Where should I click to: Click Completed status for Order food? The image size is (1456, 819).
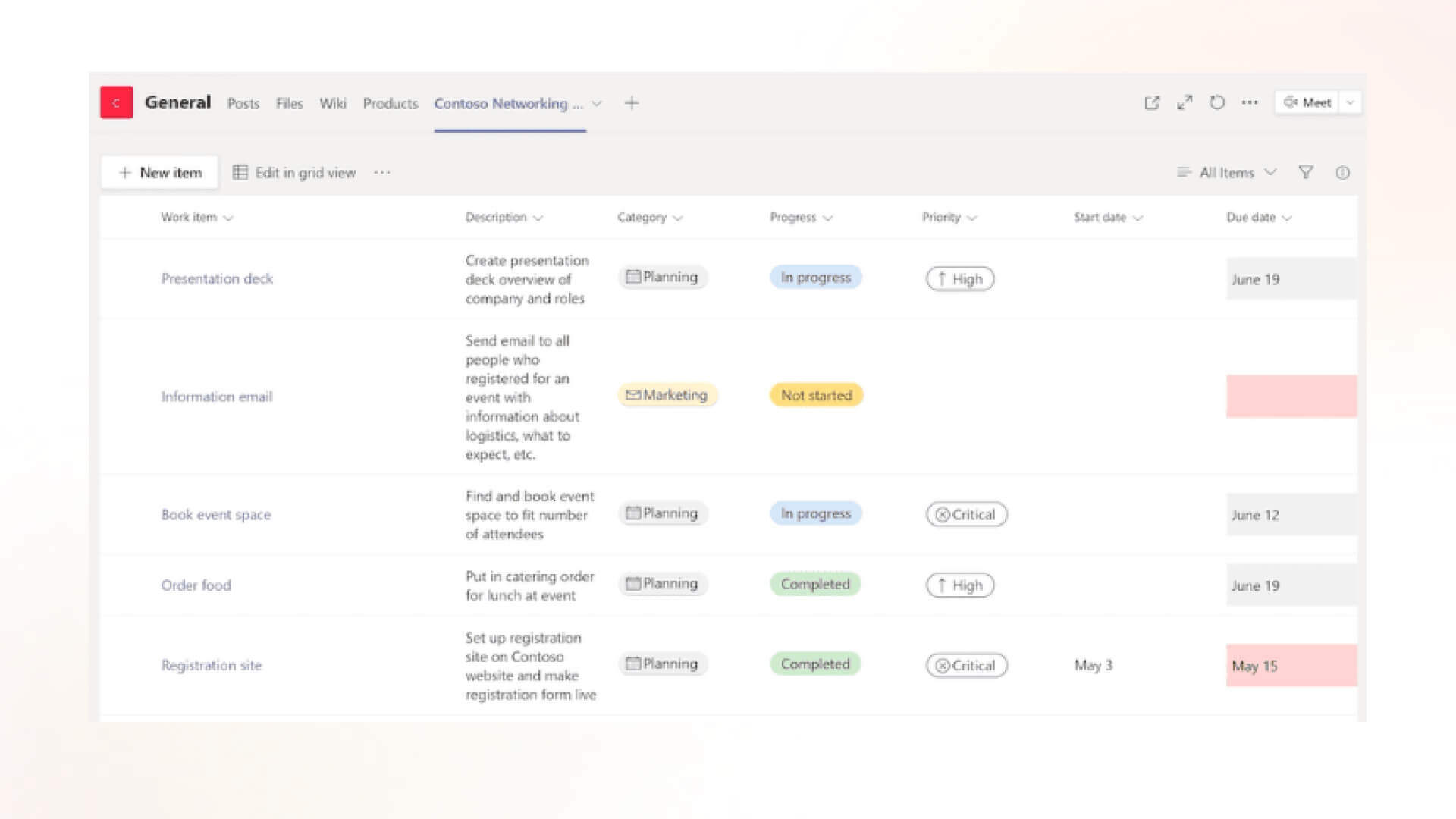tap(815, 584)
